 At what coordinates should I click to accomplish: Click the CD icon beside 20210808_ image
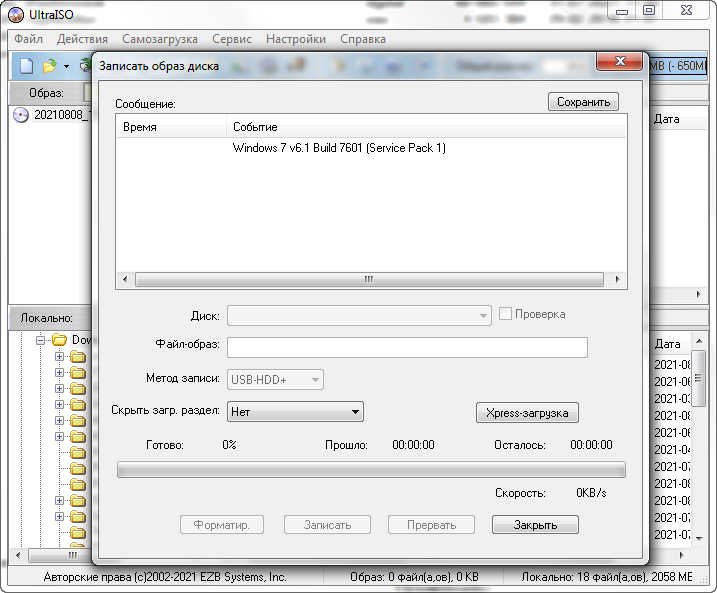pyautogui.click(x=21, y=115)
